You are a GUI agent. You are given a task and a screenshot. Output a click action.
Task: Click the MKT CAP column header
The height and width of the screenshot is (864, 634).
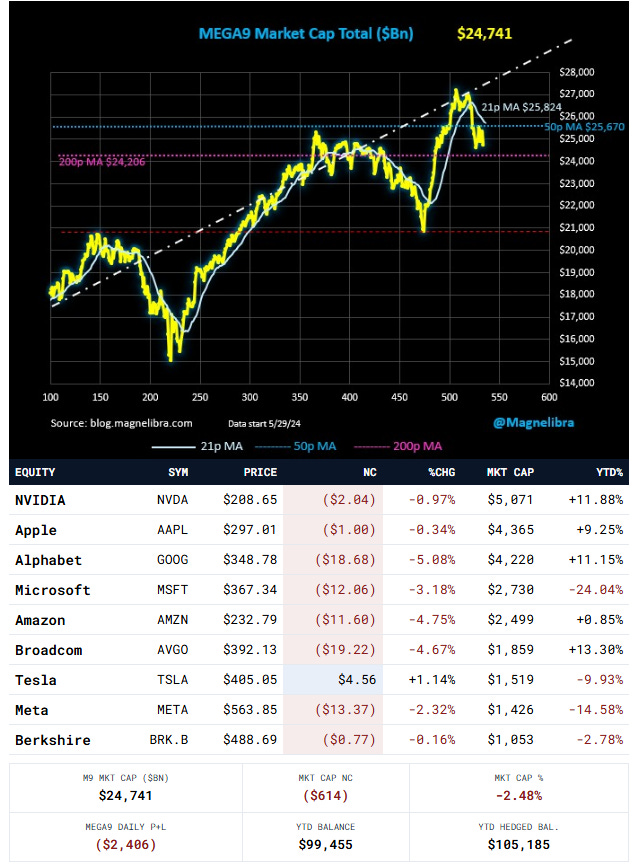(x=510, y=472)
